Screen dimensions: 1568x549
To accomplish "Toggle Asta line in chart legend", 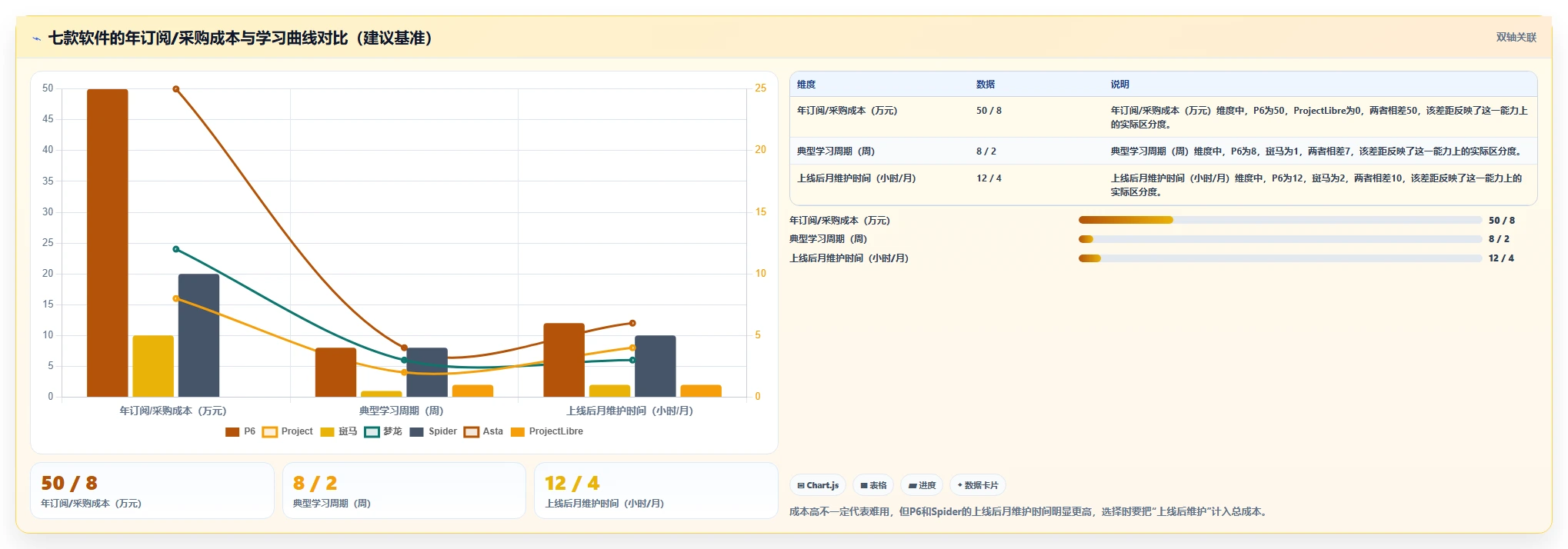I will coord(483,431).
